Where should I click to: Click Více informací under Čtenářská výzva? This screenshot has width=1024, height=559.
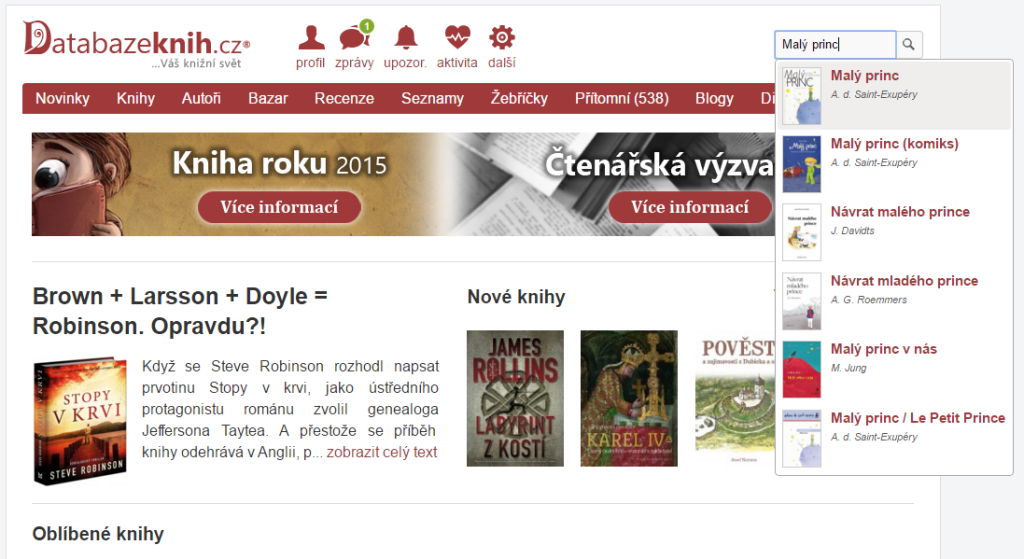690,207
